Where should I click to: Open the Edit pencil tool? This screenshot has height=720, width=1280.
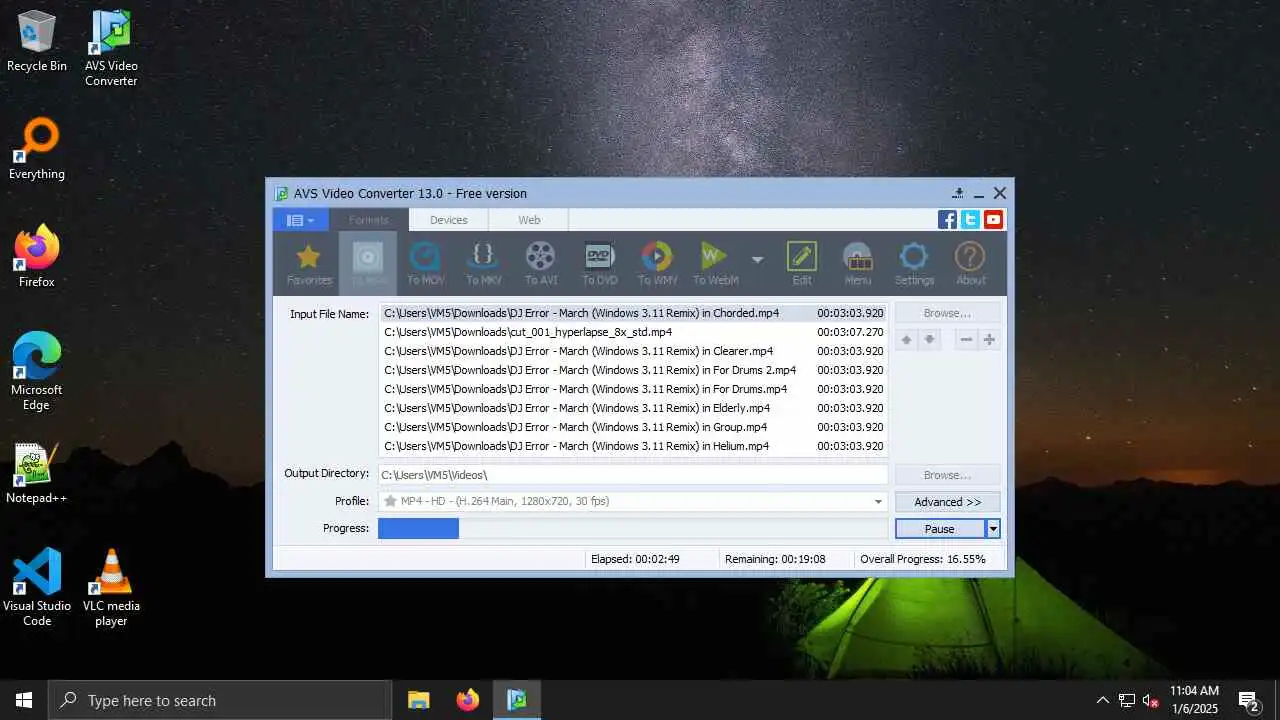click(802, 264)
